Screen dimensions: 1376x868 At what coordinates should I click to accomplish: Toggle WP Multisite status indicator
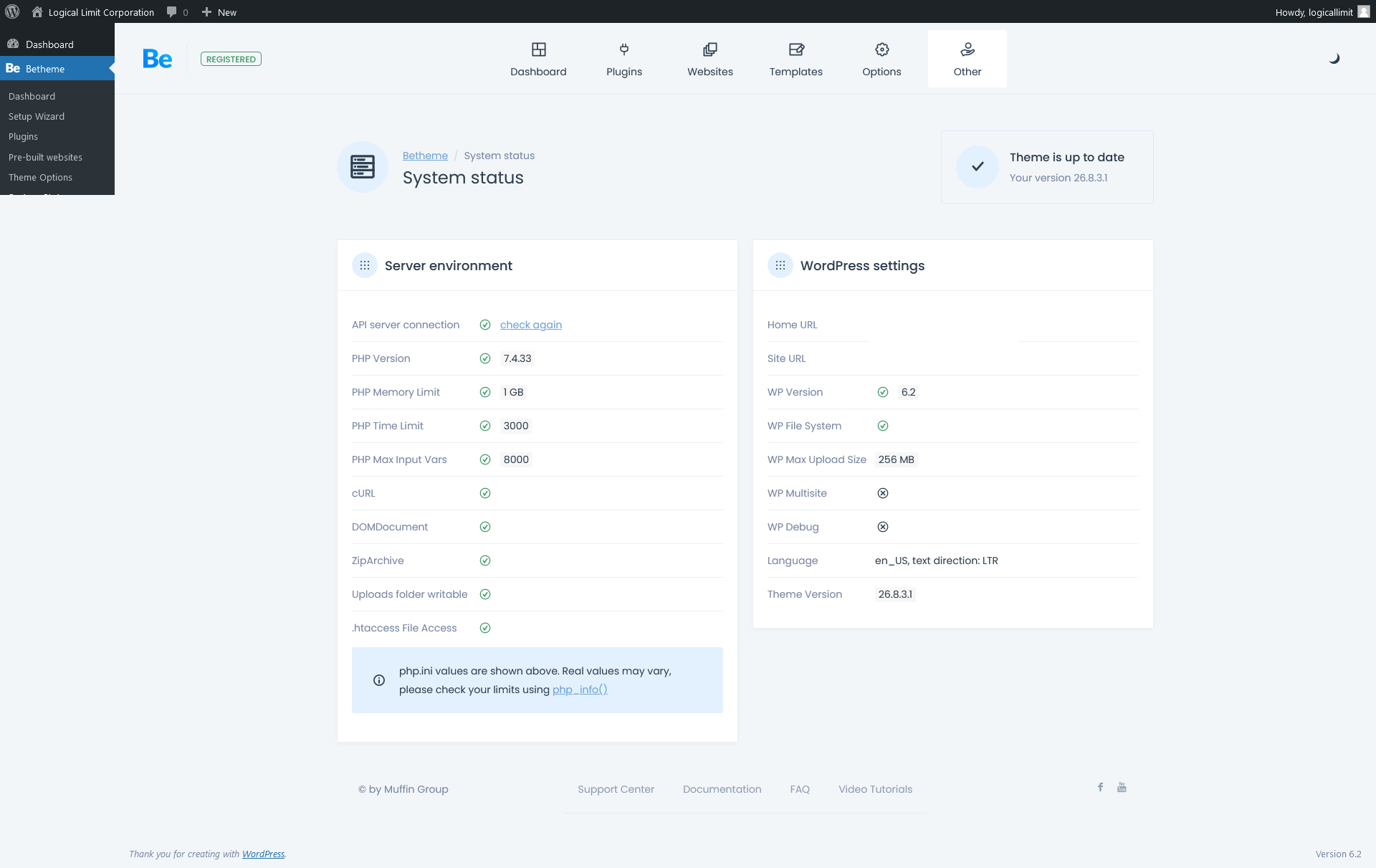(882, 493)
